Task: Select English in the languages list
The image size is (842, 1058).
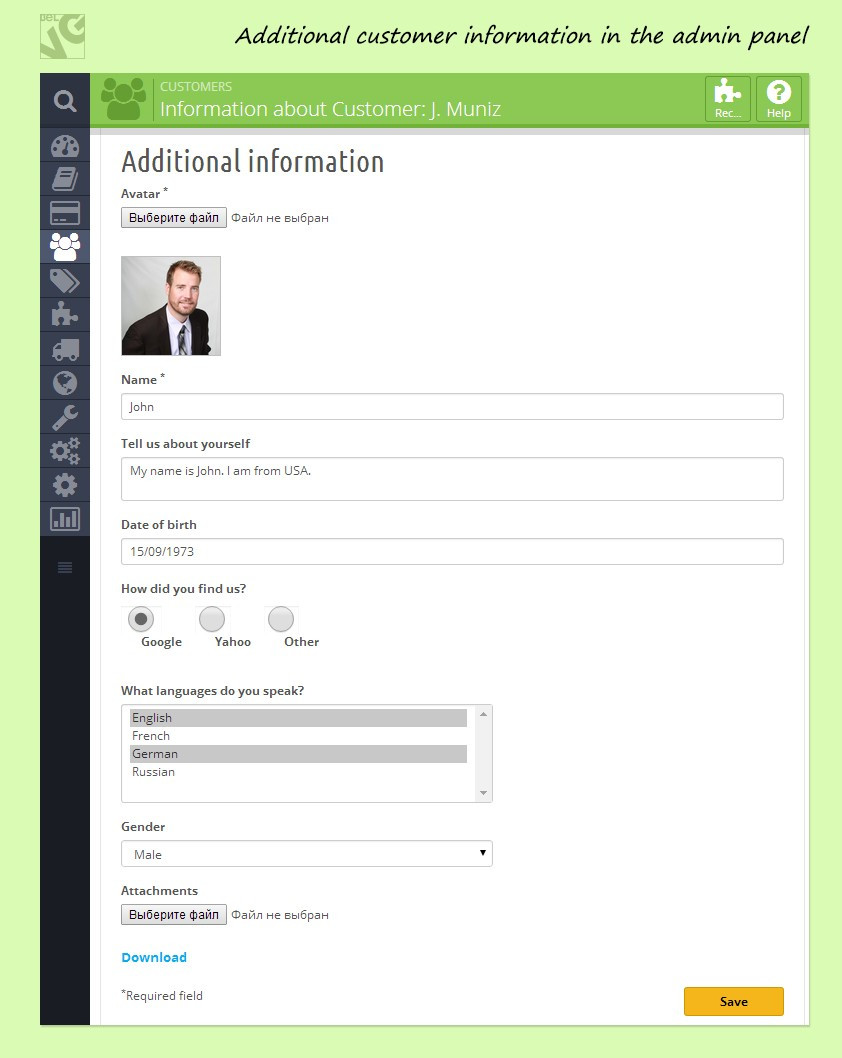Action: tap(298, 718)
